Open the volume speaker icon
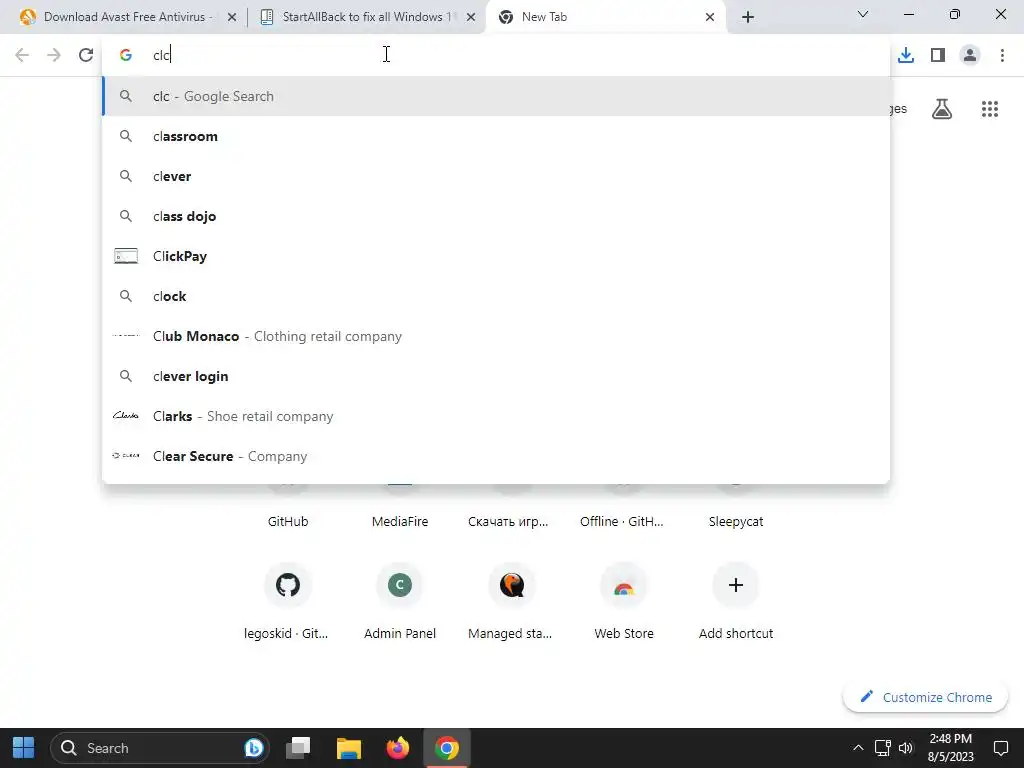This screenshot has height=768, width=1024. pos(905,748)
